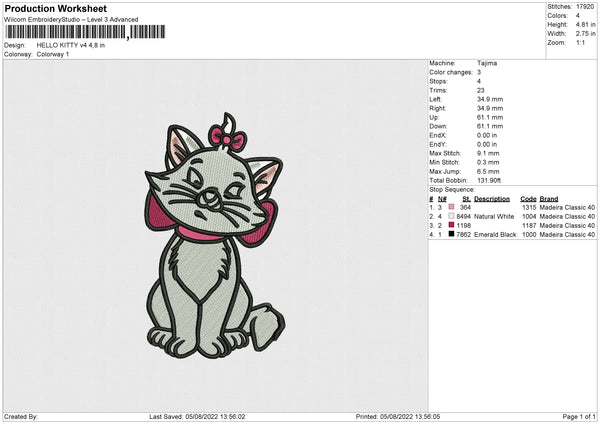Click the dark pink swatch for code 1187
The image size is (600, 424).
tap(452, 225)
